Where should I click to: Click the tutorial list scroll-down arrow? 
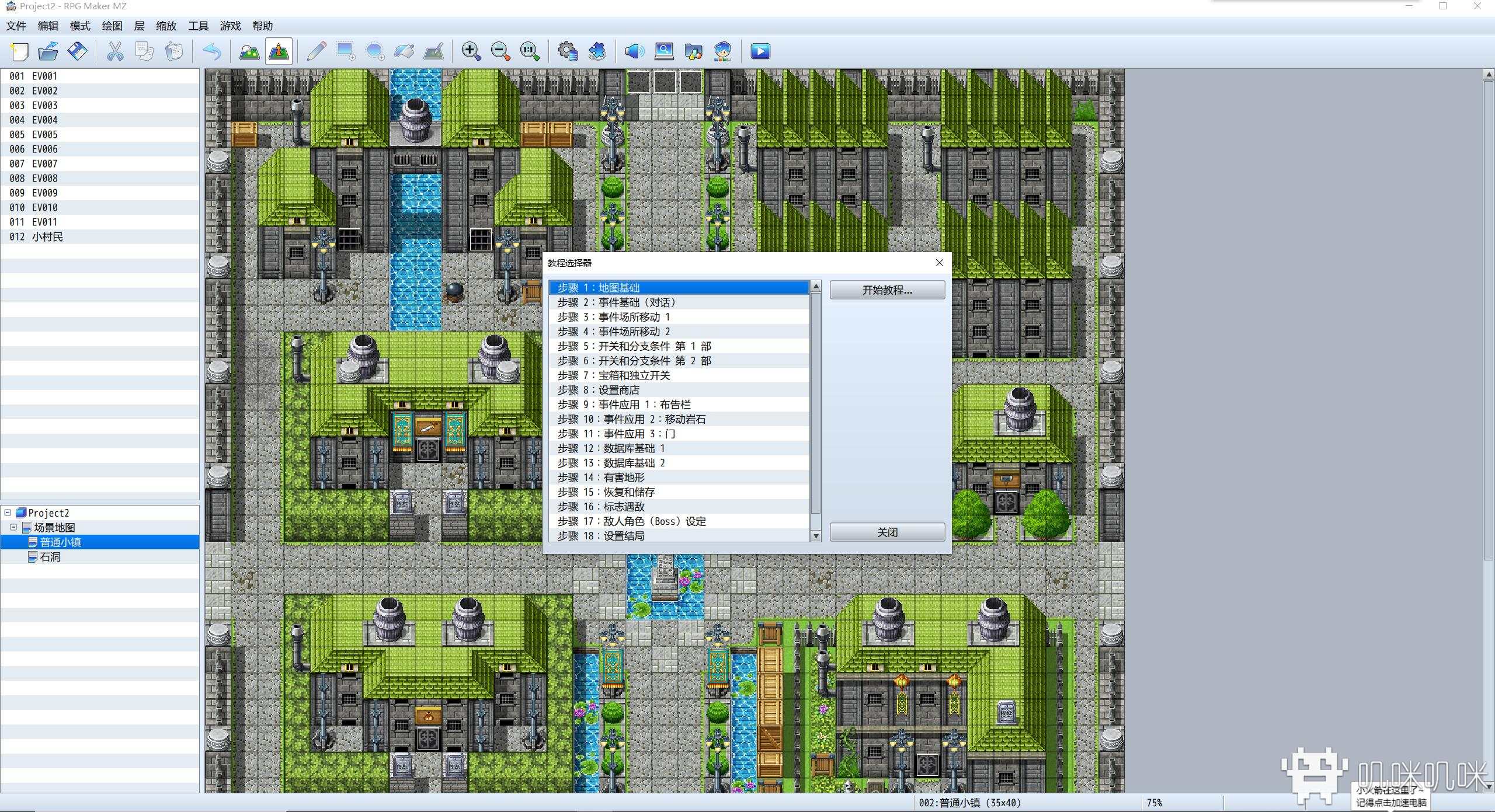pos(816,536)
